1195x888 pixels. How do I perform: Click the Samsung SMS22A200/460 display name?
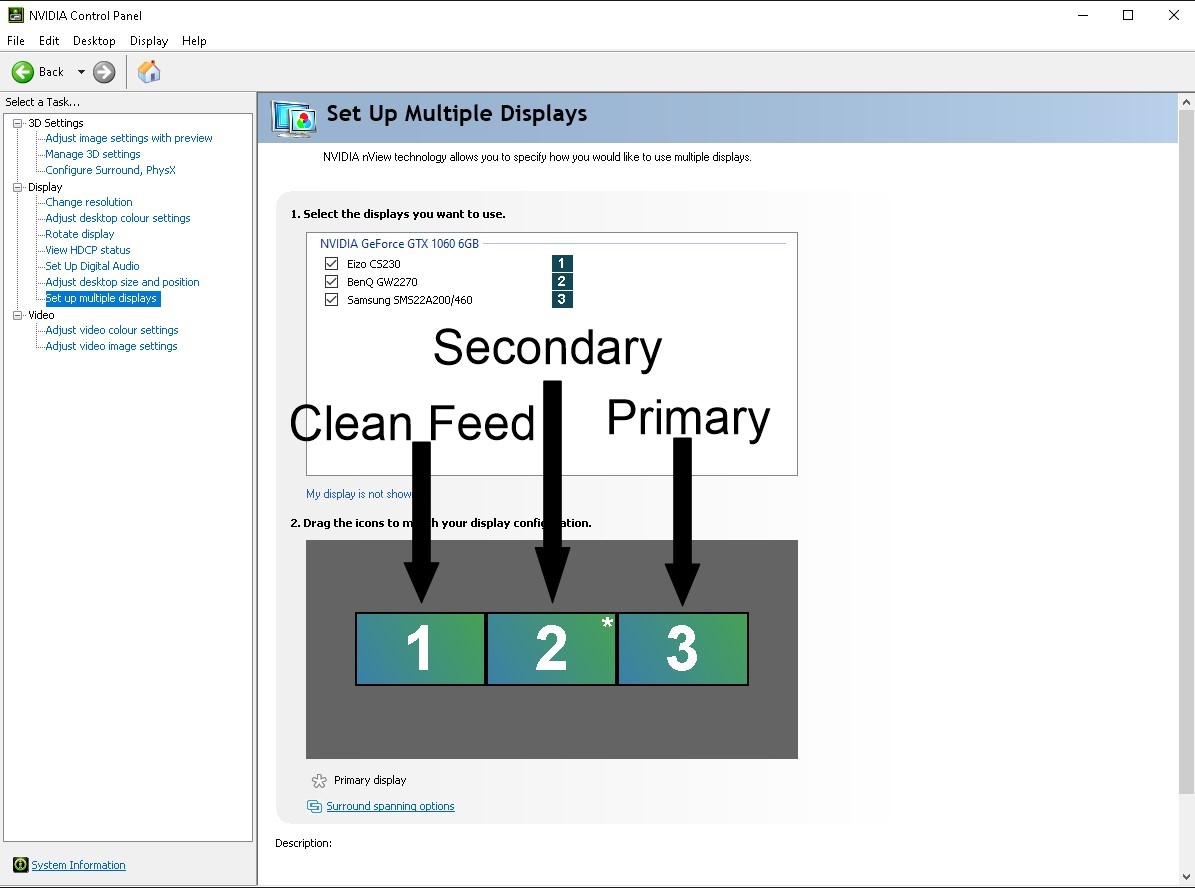[409, 300]
